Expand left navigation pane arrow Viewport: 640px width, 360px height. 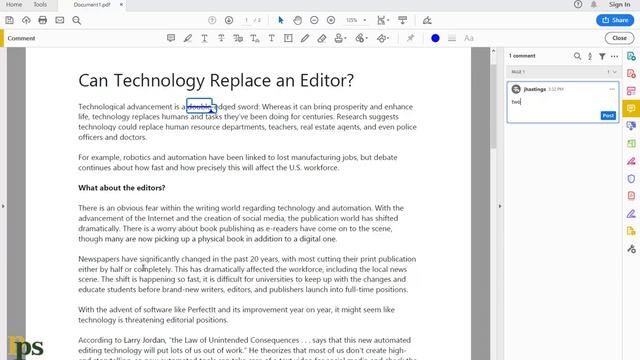[3, 206]
